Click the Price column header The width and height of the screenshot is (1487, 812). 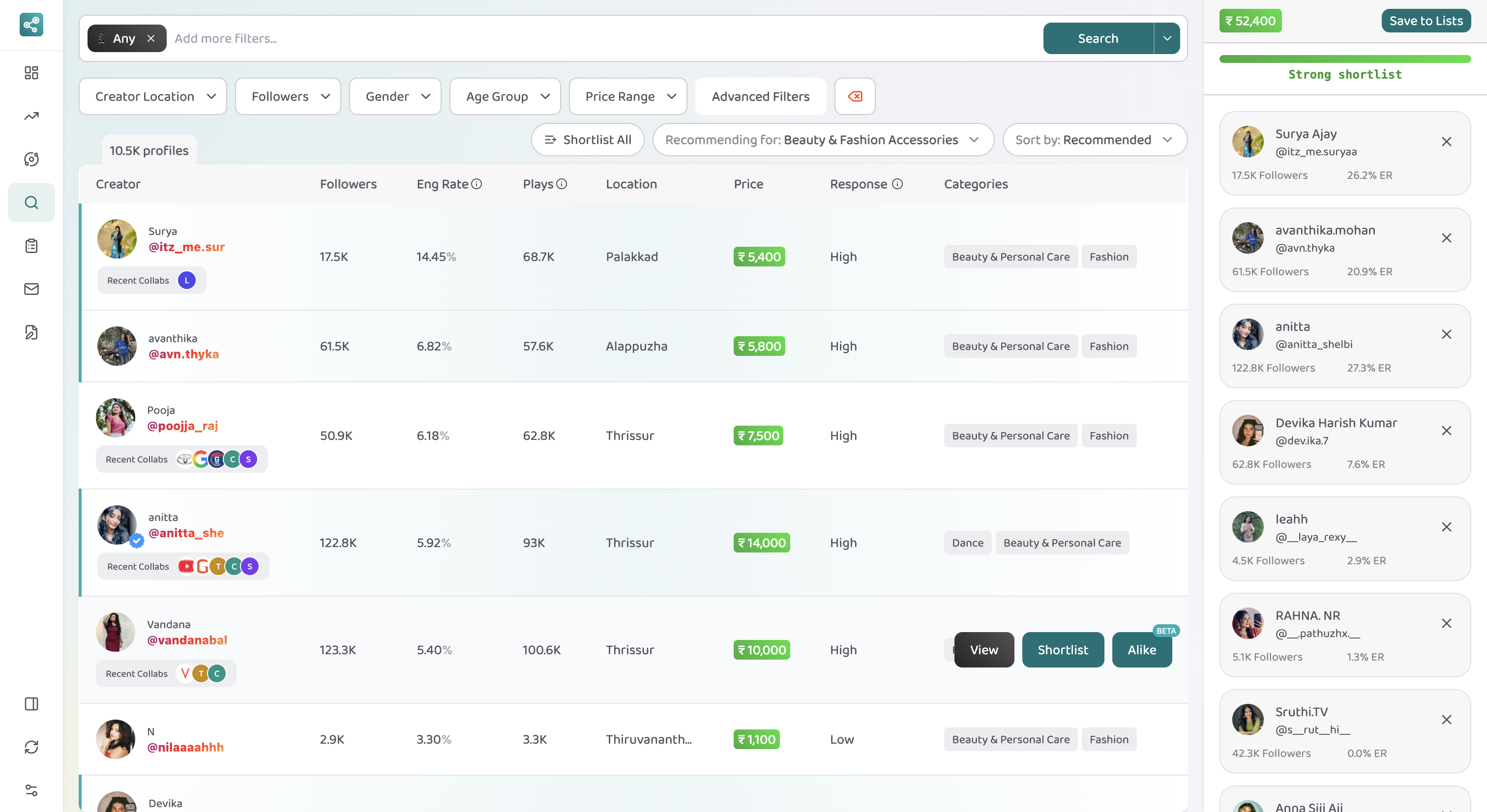coord(748,184)
